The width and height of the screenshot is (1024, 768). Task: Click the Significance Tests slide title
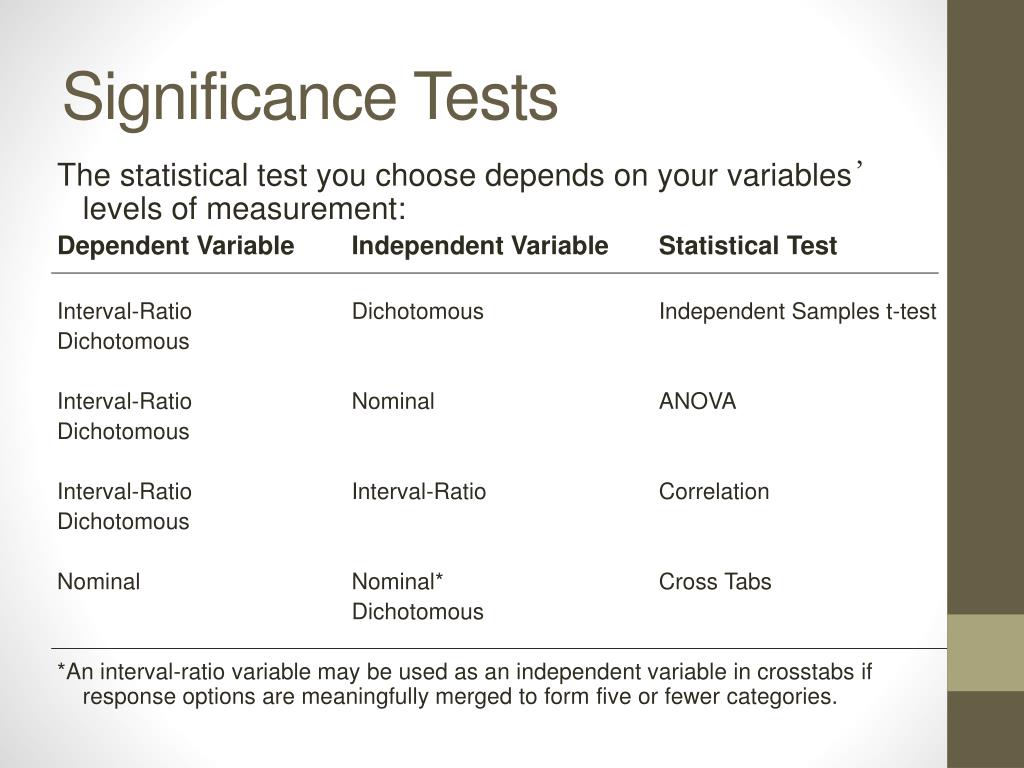[x=310, y=98]
